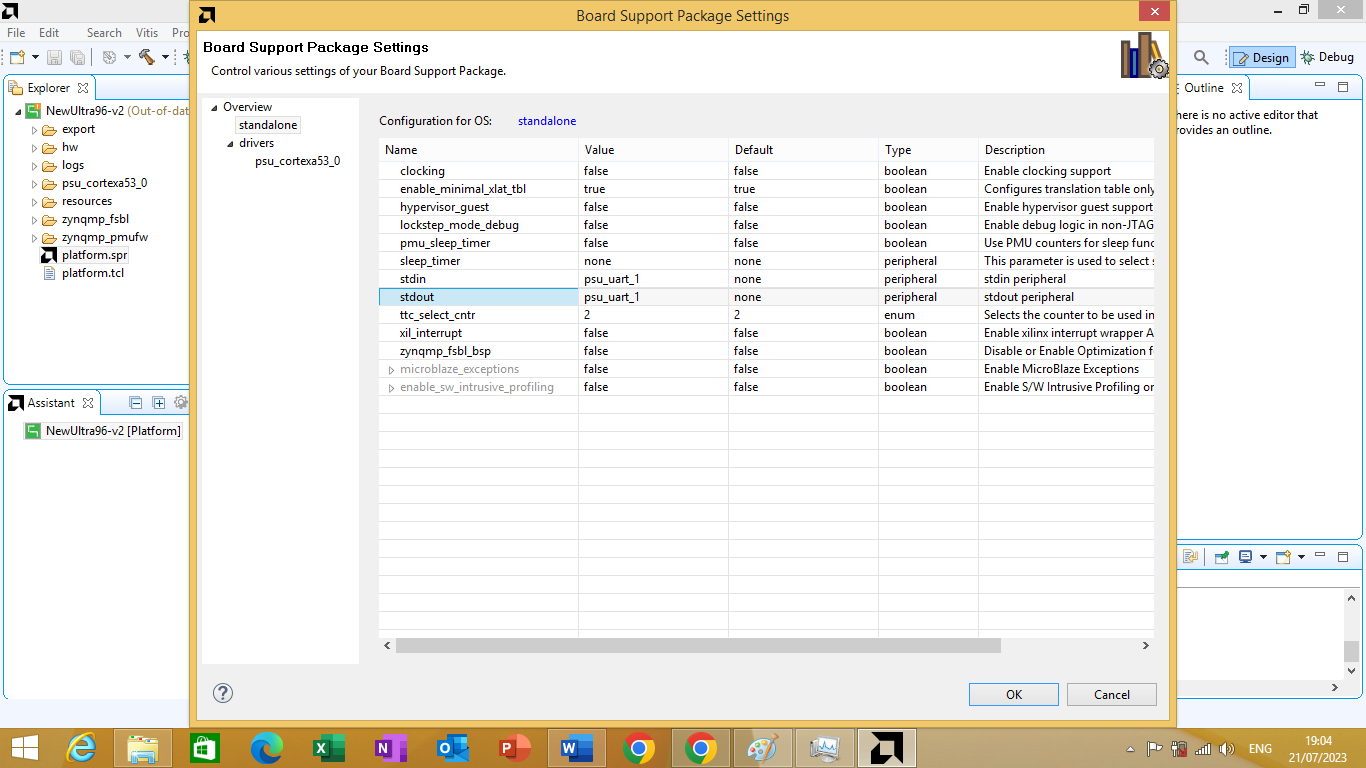
Task: Click the settings table horizontal scrollbar
Action: pos(698,646)
